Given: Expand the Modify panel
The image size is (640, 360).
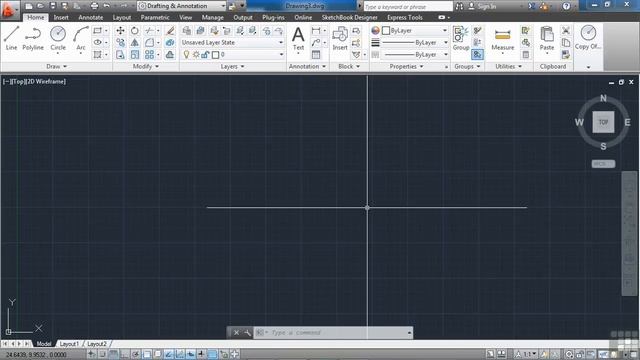Looking at the screenshot, I should point(146,66).
